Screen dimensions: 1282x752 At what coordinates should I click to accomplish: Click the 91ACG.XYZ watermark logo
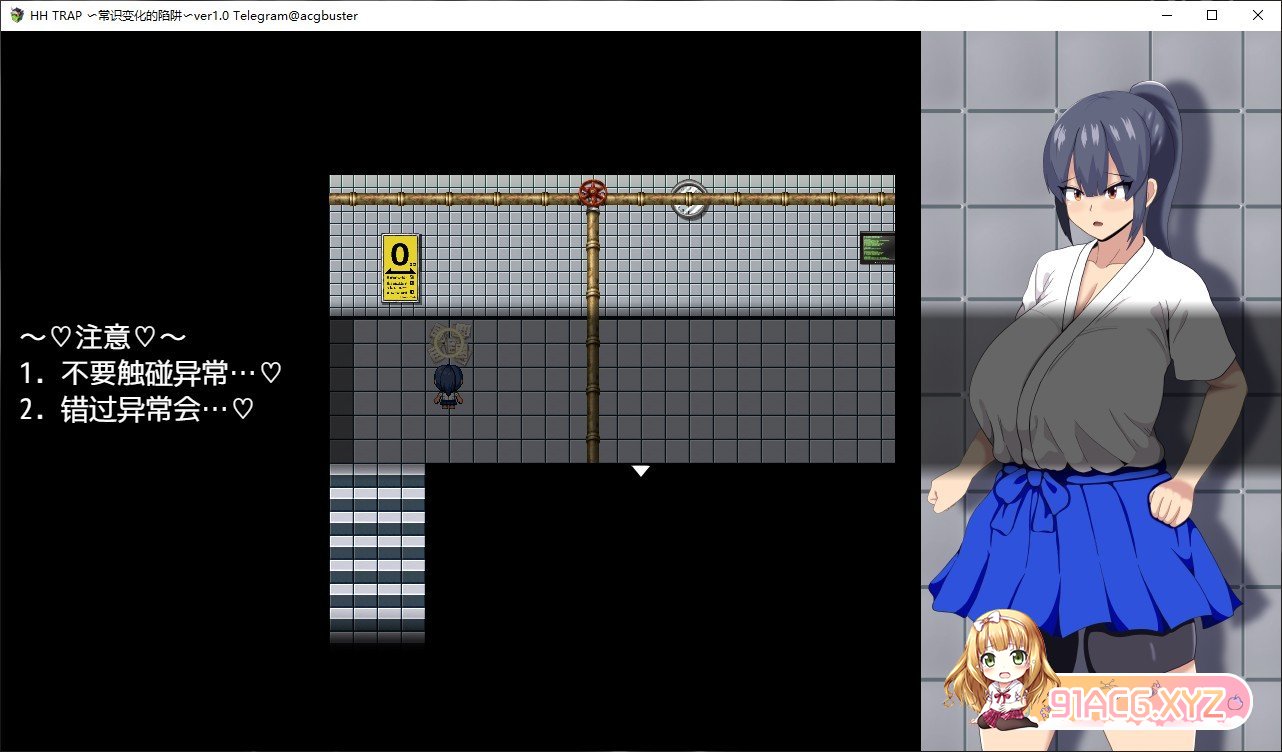tap(1150, 704)
